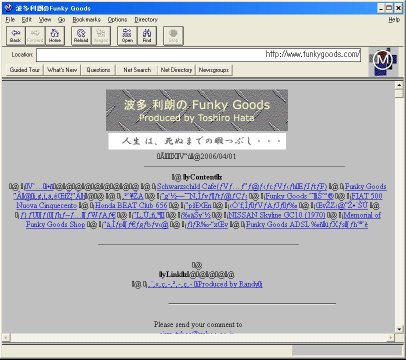Click the Open toolbar icon
The height and width of the screenshot is (360, 406).
tap(127, 36)
